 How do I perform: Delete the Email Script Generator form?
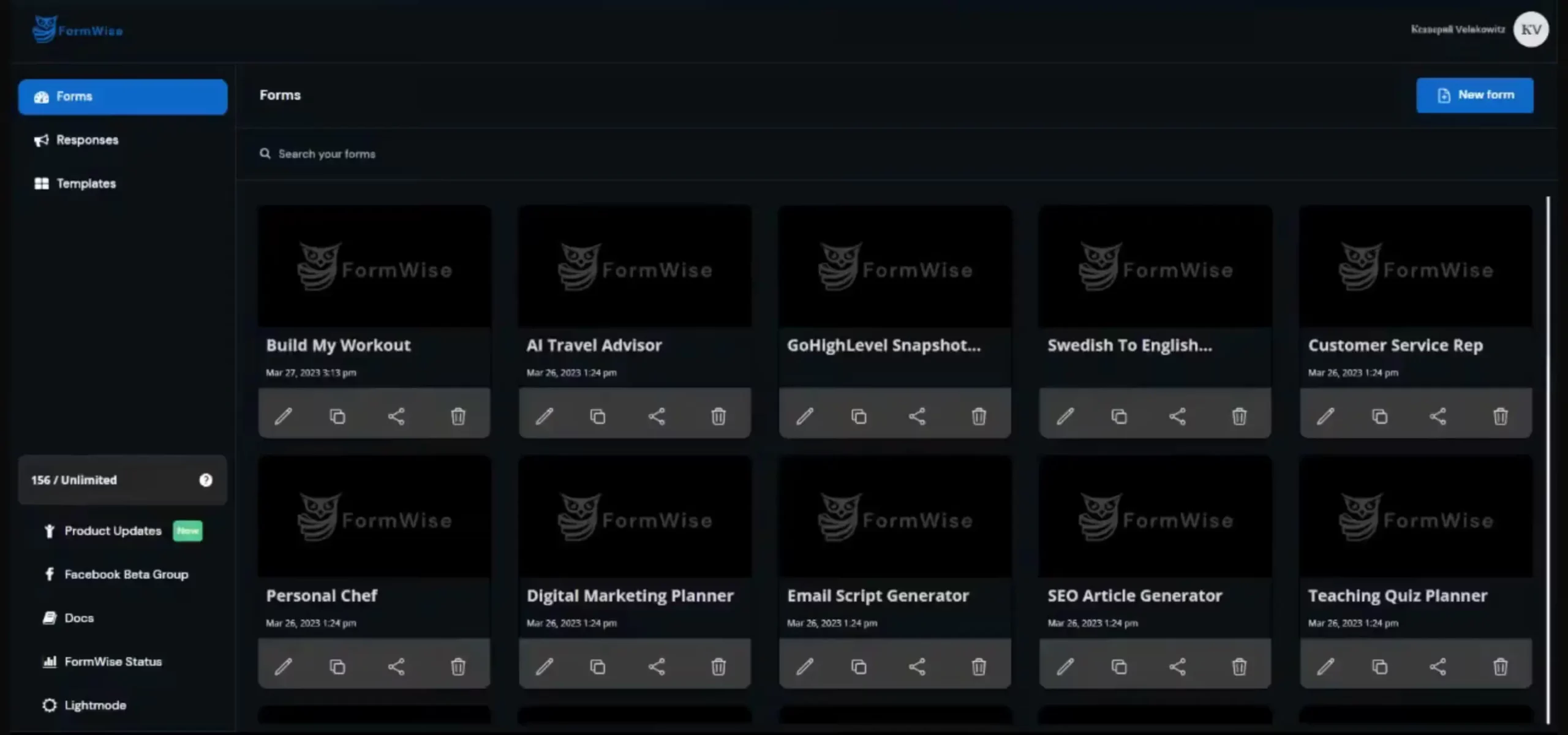979,666
